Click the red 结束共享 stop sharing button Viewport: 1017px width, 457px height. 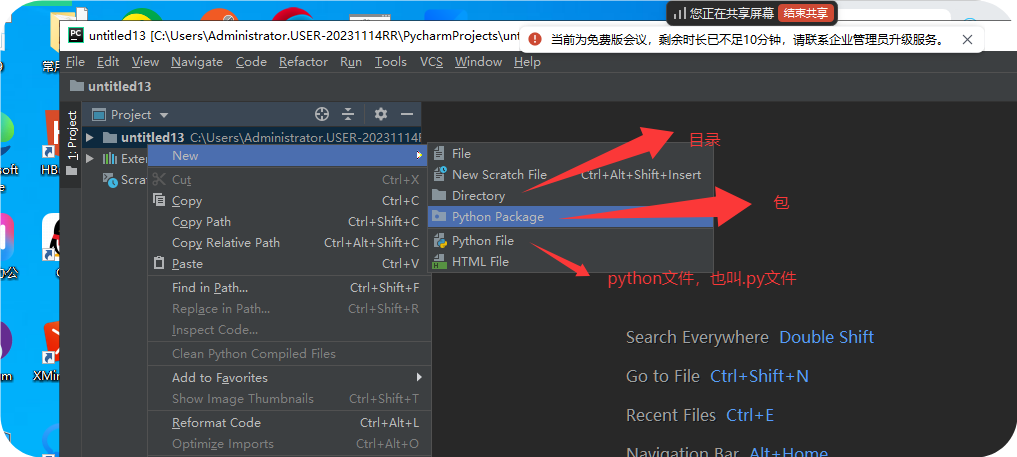806,13
